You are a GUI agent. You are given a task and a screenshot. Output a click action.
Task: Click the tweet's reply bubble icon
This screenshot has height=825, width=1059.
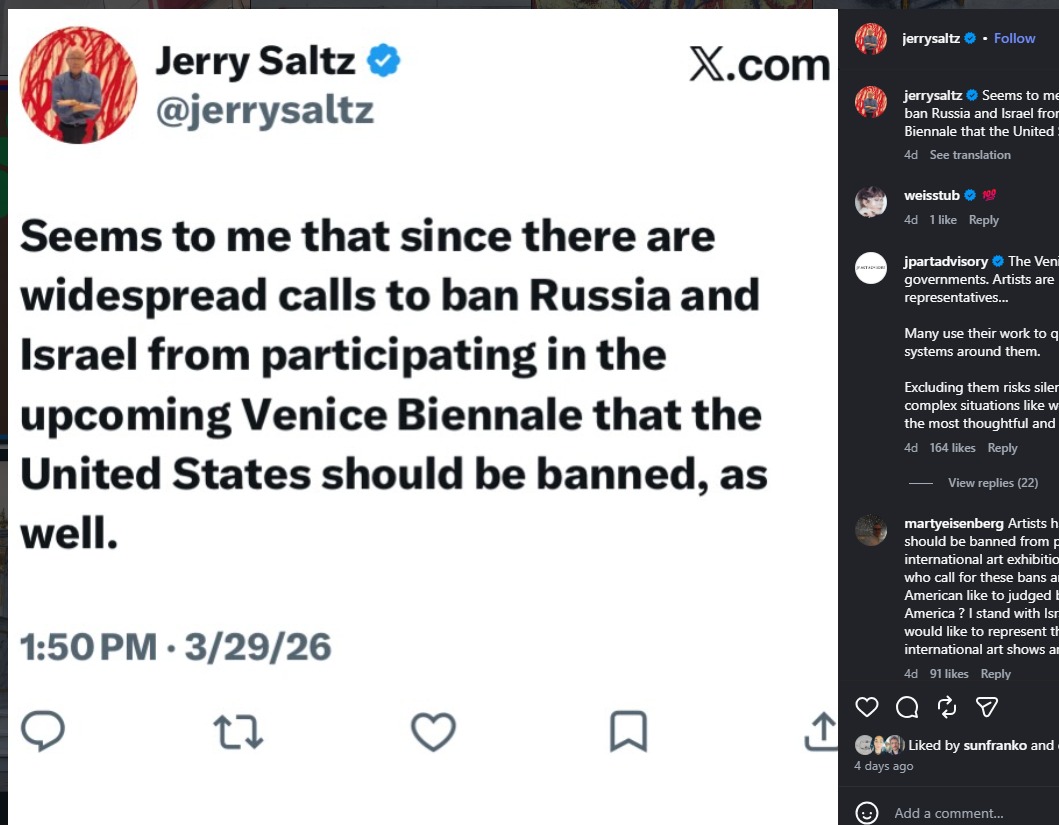point(43,731)
